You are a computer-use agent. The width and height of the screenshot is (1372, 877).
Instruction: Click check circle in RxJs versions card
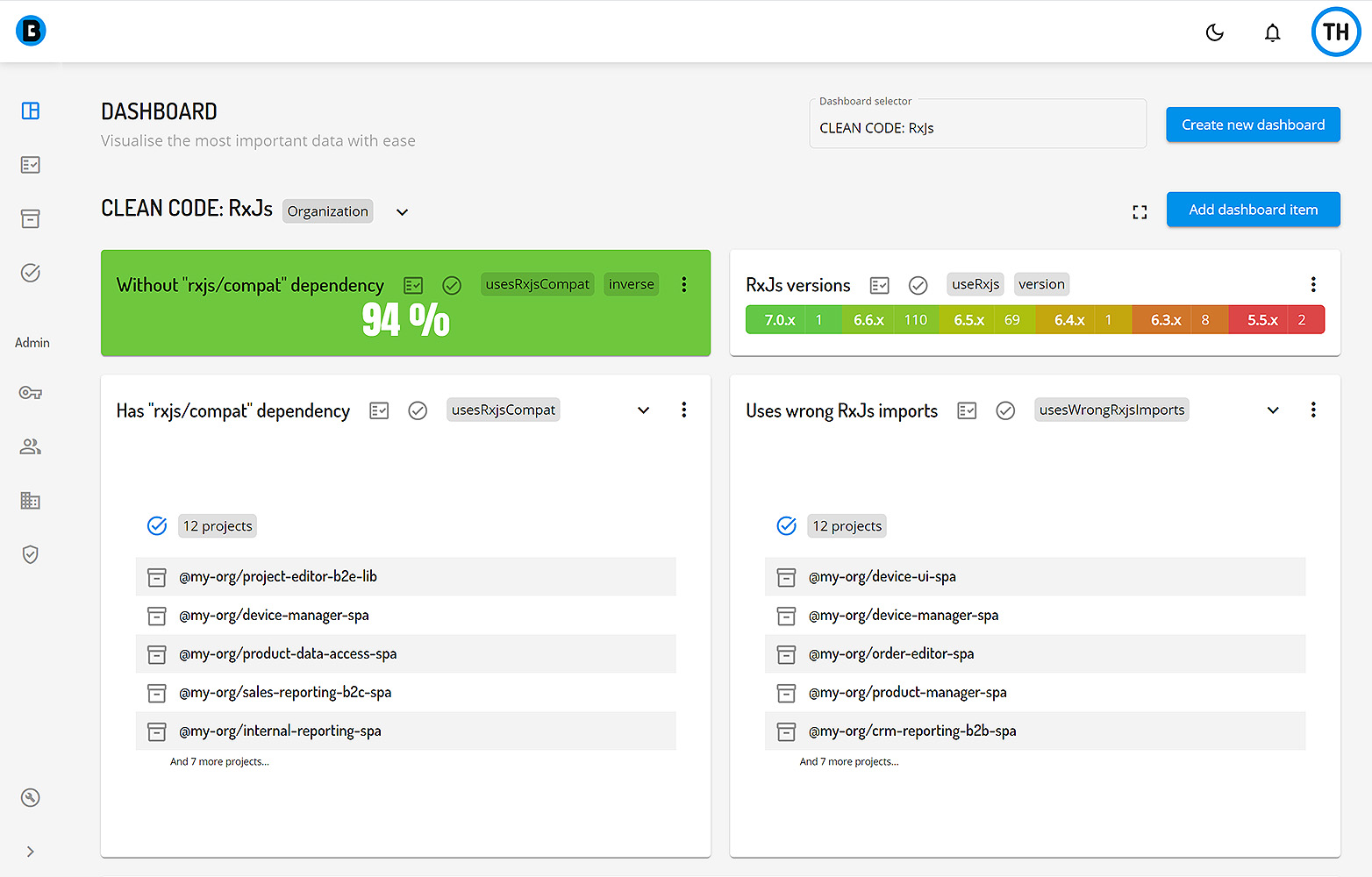click(918, 285)
